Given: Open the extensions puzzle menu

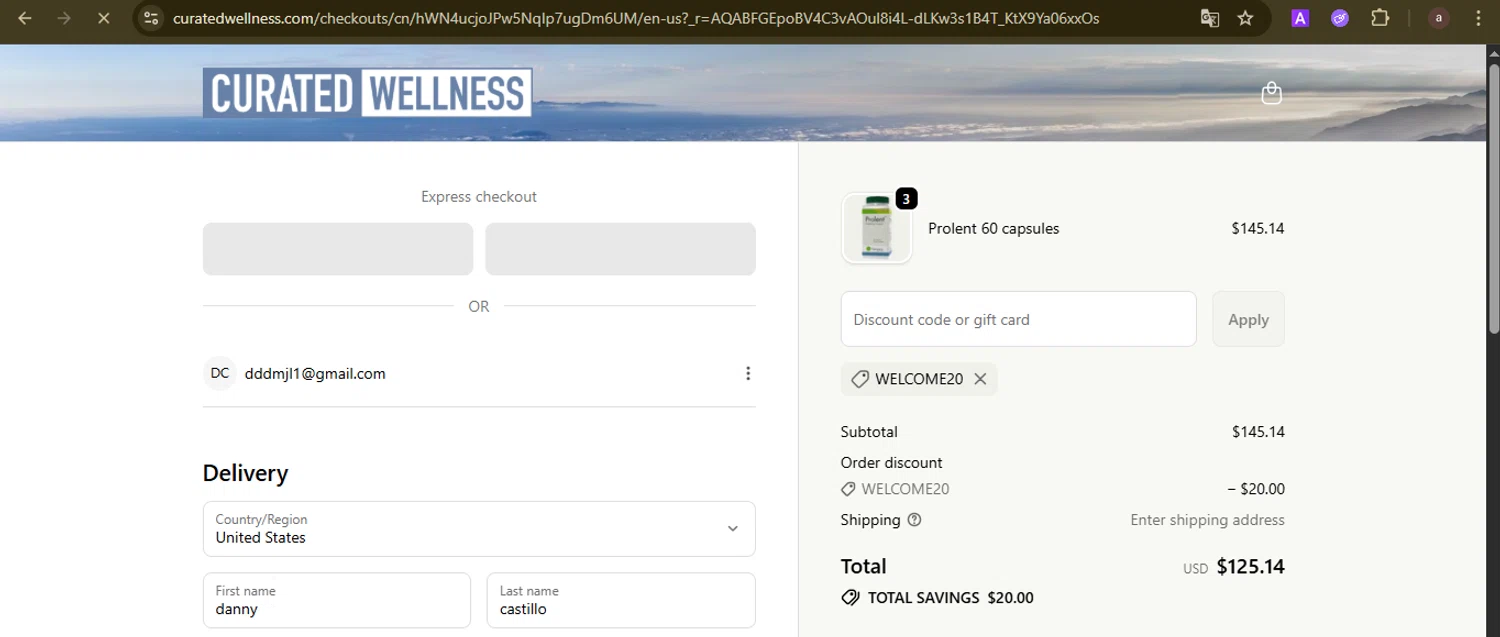Looking at the screenshot, I should [x=1380, y=18].
